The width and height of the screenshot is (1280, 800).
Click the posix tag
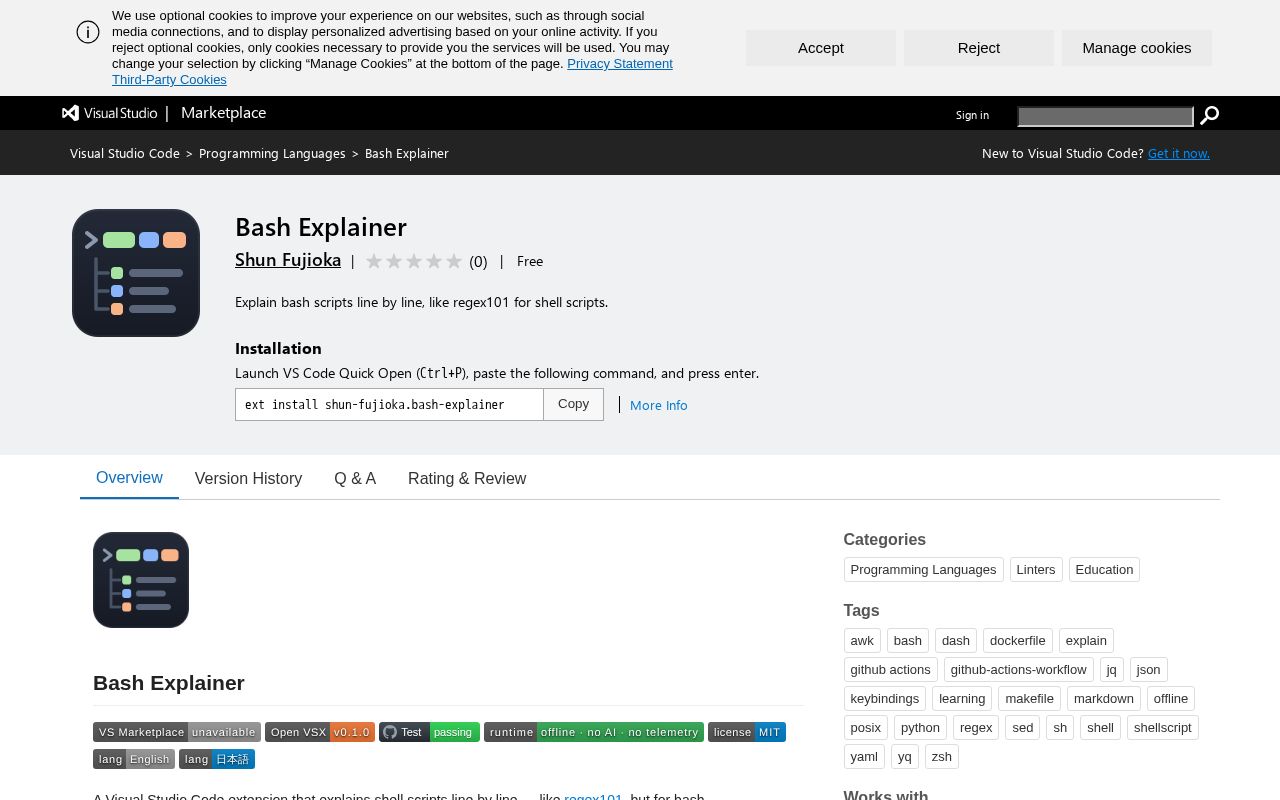point(866,728)
